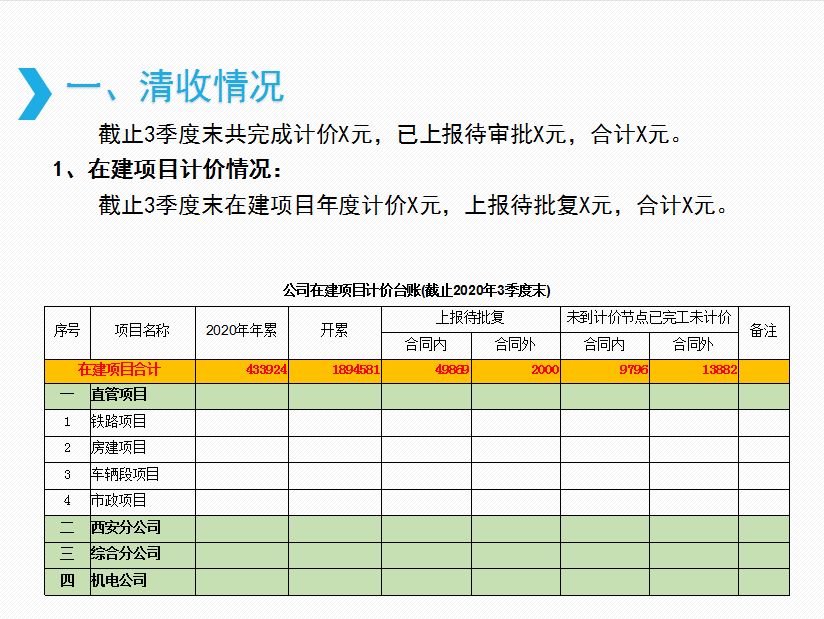Image resolution: width=824 pixels, height=619 pixels.
Task: Click serial number 3 of 车辆段项目 row
Action: [67, 476]
